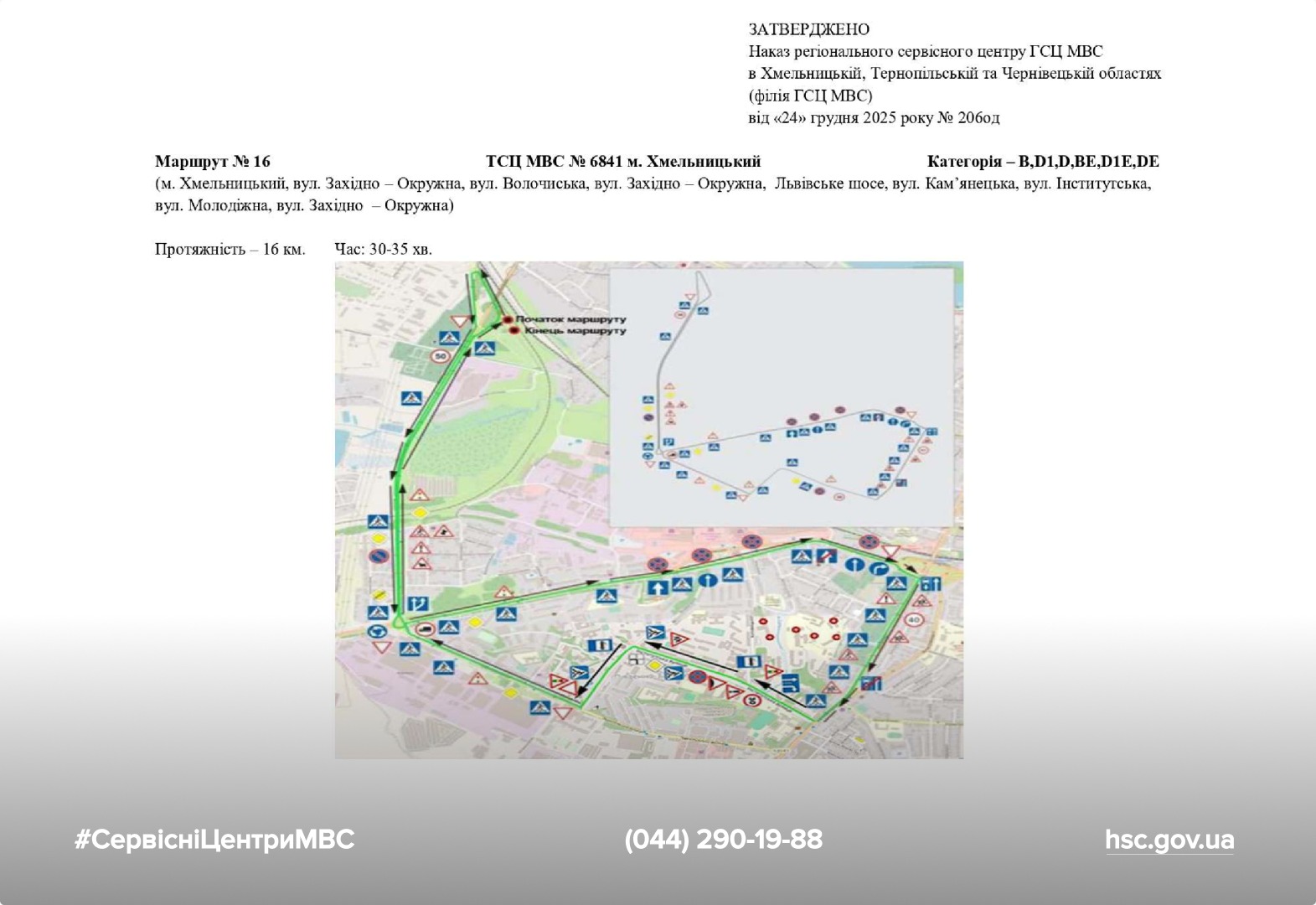This screenshot has height=905, width=1316.
Task: Click the yield sign near route start
Action: [459, 321]
